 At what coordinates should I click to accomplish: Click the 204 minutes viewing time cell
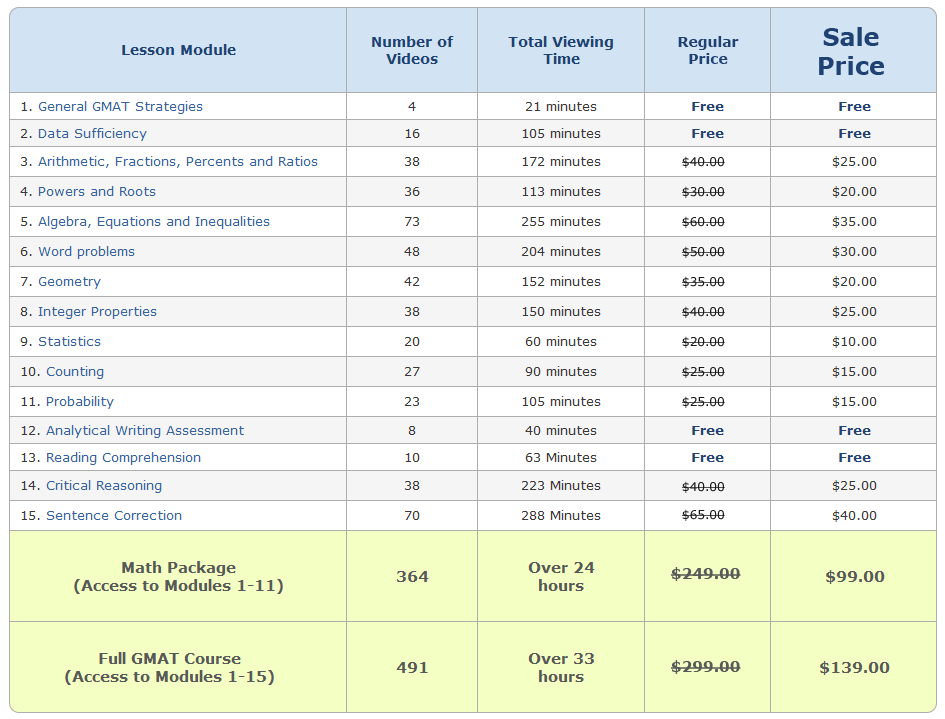tap(561, 252)
